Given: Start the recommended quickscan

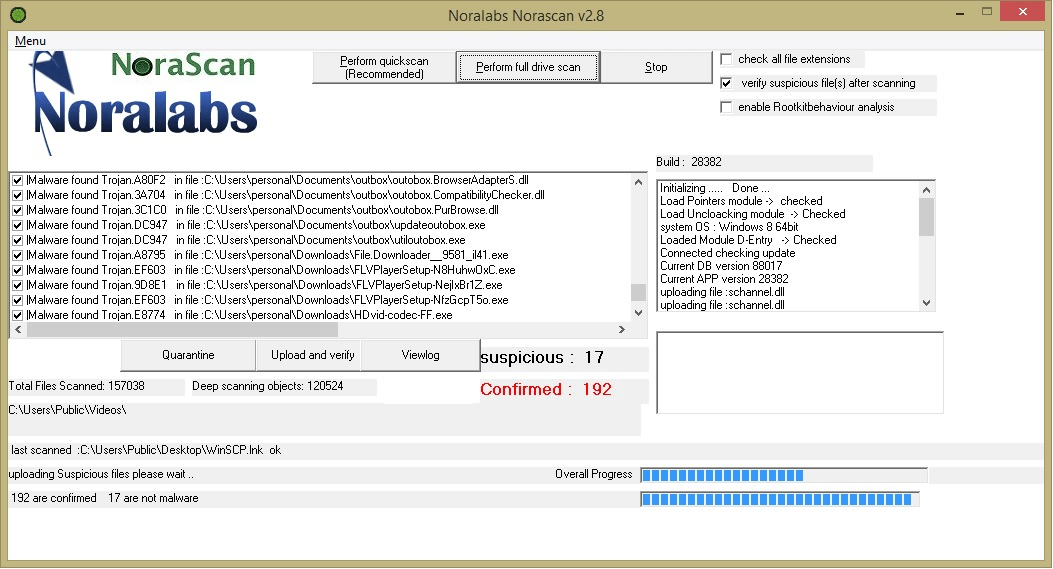Looking at the screenshot, I should 384,67.
